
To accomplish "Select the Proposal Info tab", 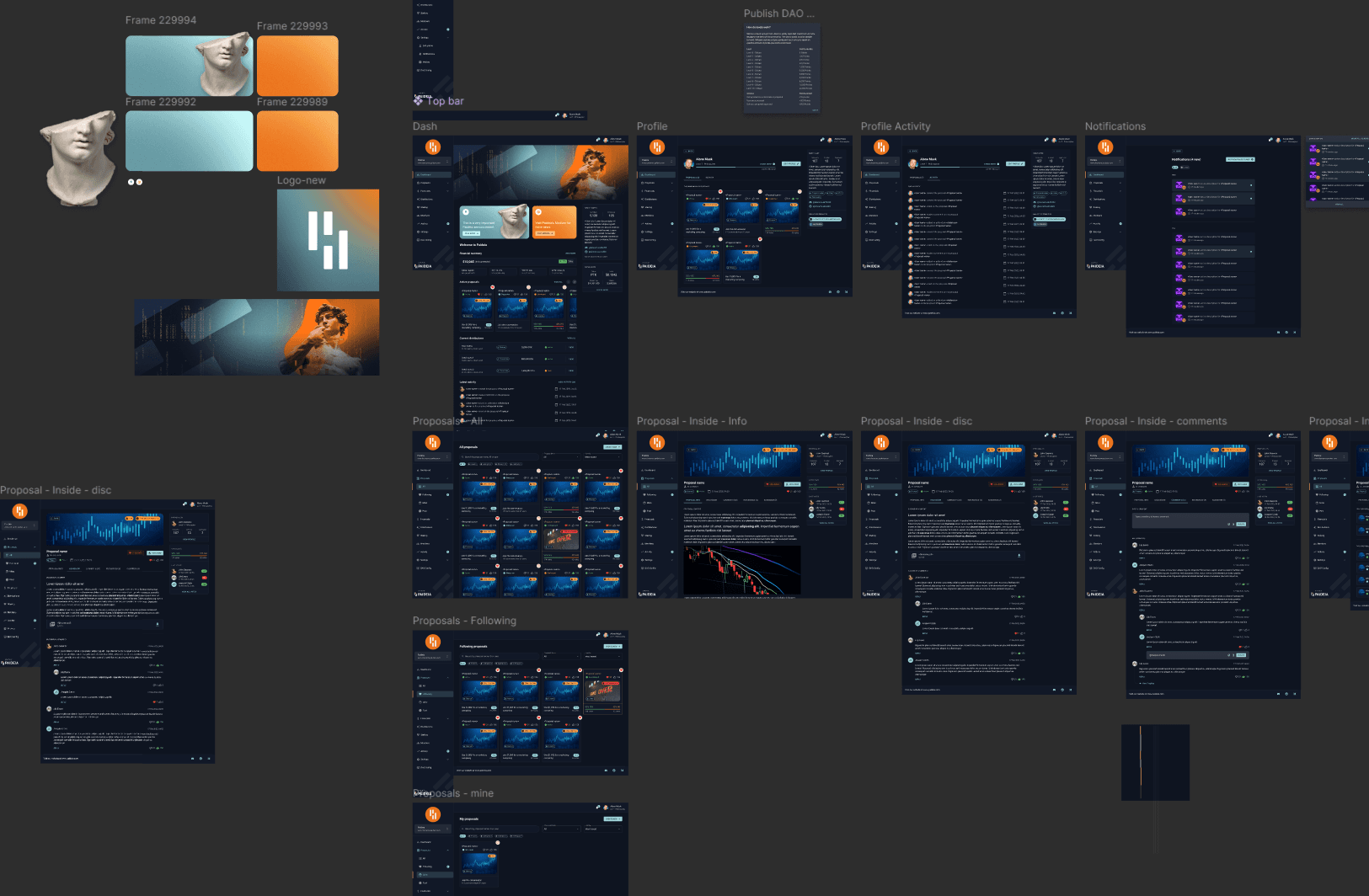I will (x=692, y=499).
